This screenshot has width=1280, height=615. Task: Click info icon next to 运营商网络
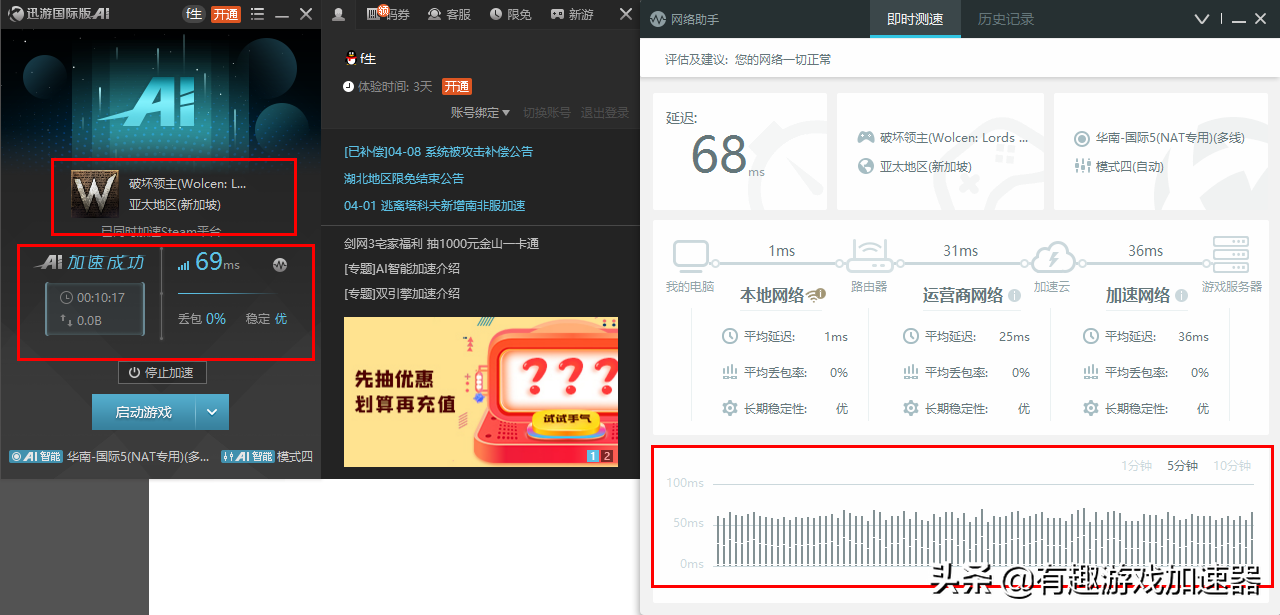[x=1014, y=296]
